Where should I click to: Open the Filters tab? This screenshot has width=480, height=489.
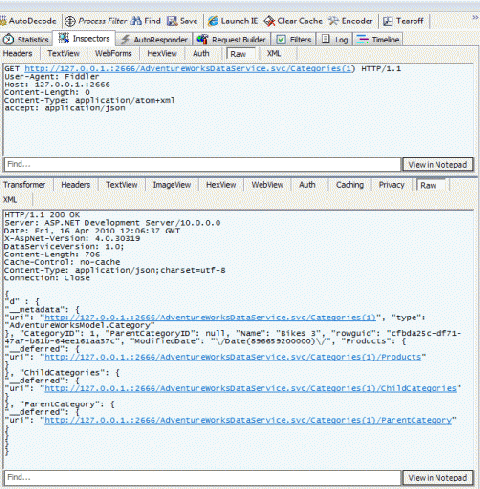(294, 39)
